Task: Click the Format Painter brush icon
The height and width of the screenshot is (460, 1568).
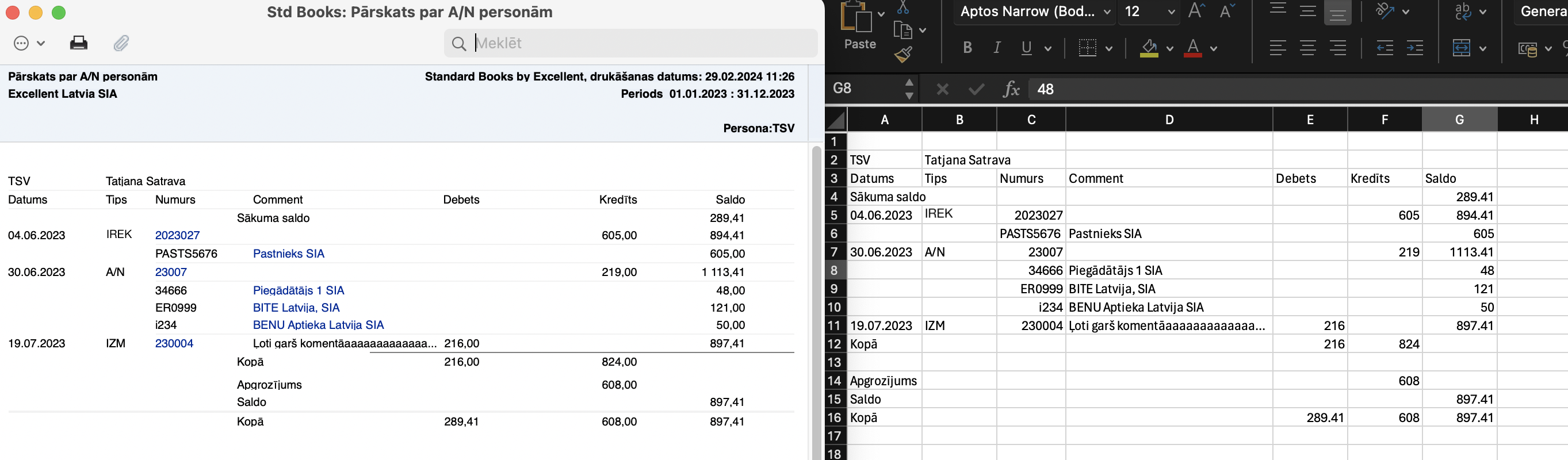Action: click(x=902, y=55)
